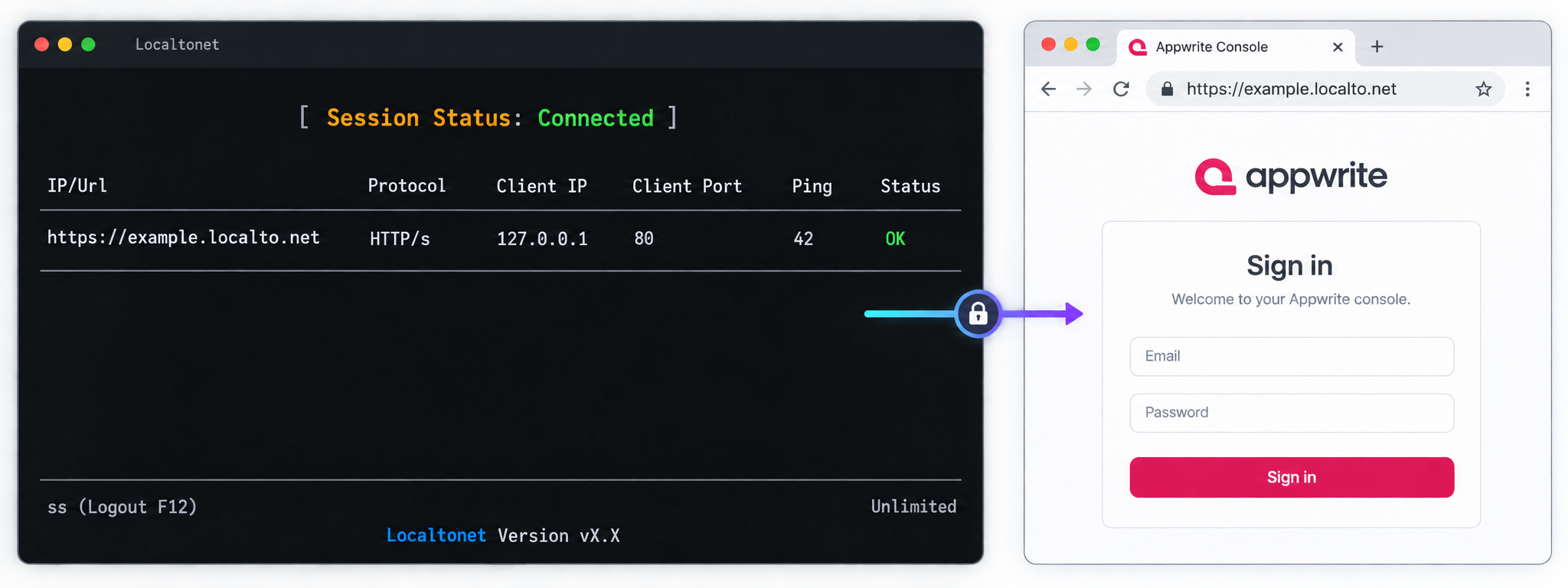Click the blue Localtonet version text

point(436,536)
